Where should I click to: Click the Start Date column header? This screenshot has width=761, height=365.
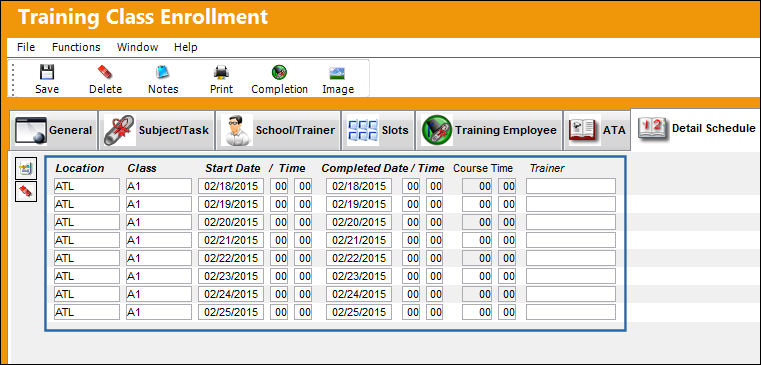click(x=232, y=168)
